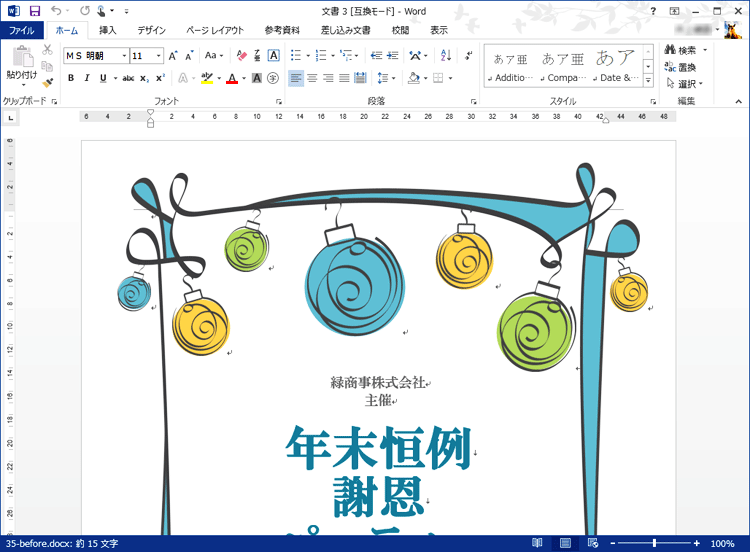The image size is (750, 552).
Task: Switch to the 校閲 tab
Action: [400, 30]
